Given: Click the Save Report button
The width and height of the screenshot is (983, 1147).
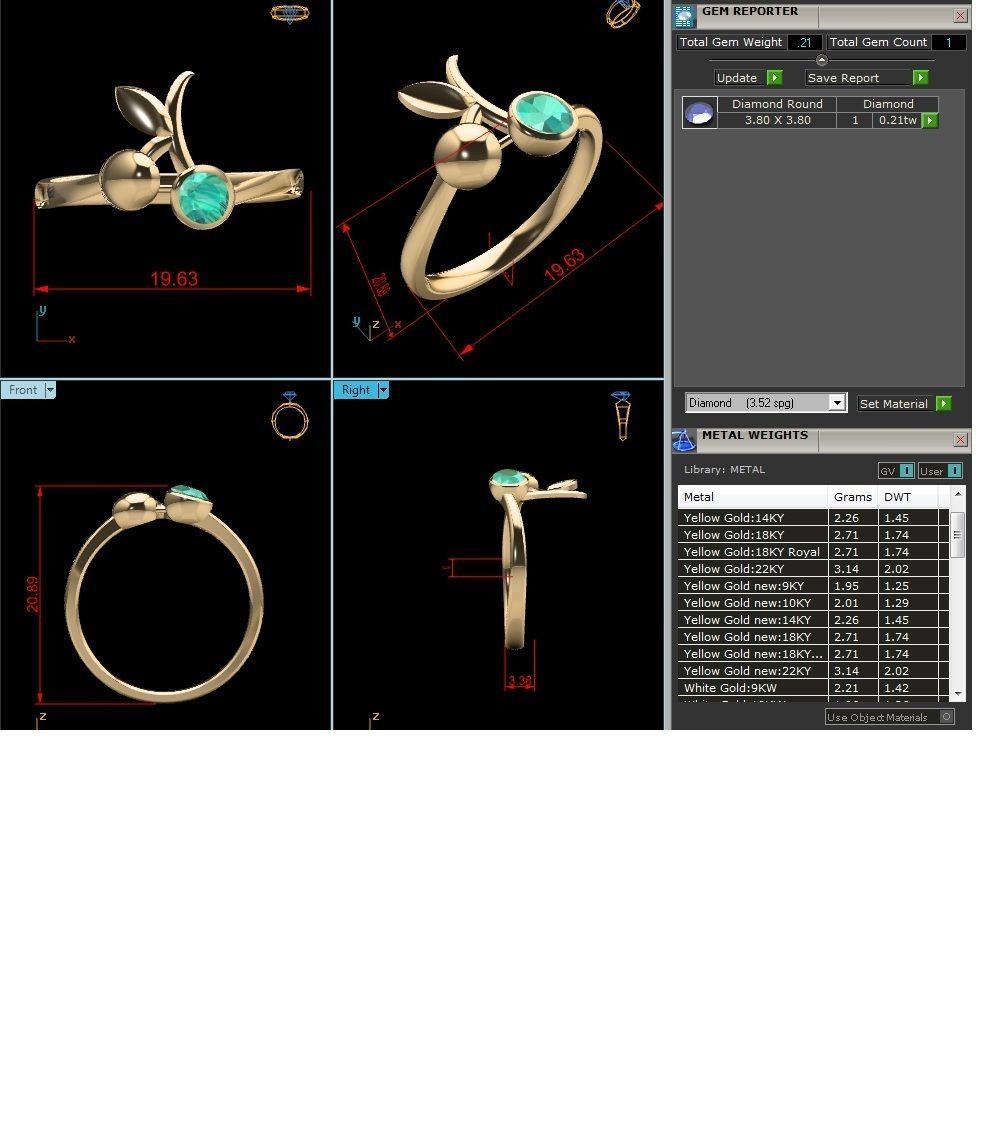Looking at the screenshot, I should click(859, 78).
